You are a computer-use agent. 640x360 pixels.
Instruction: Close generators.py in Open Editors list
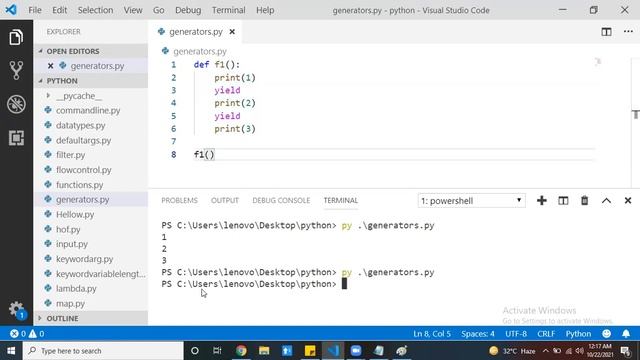(51, 66)
